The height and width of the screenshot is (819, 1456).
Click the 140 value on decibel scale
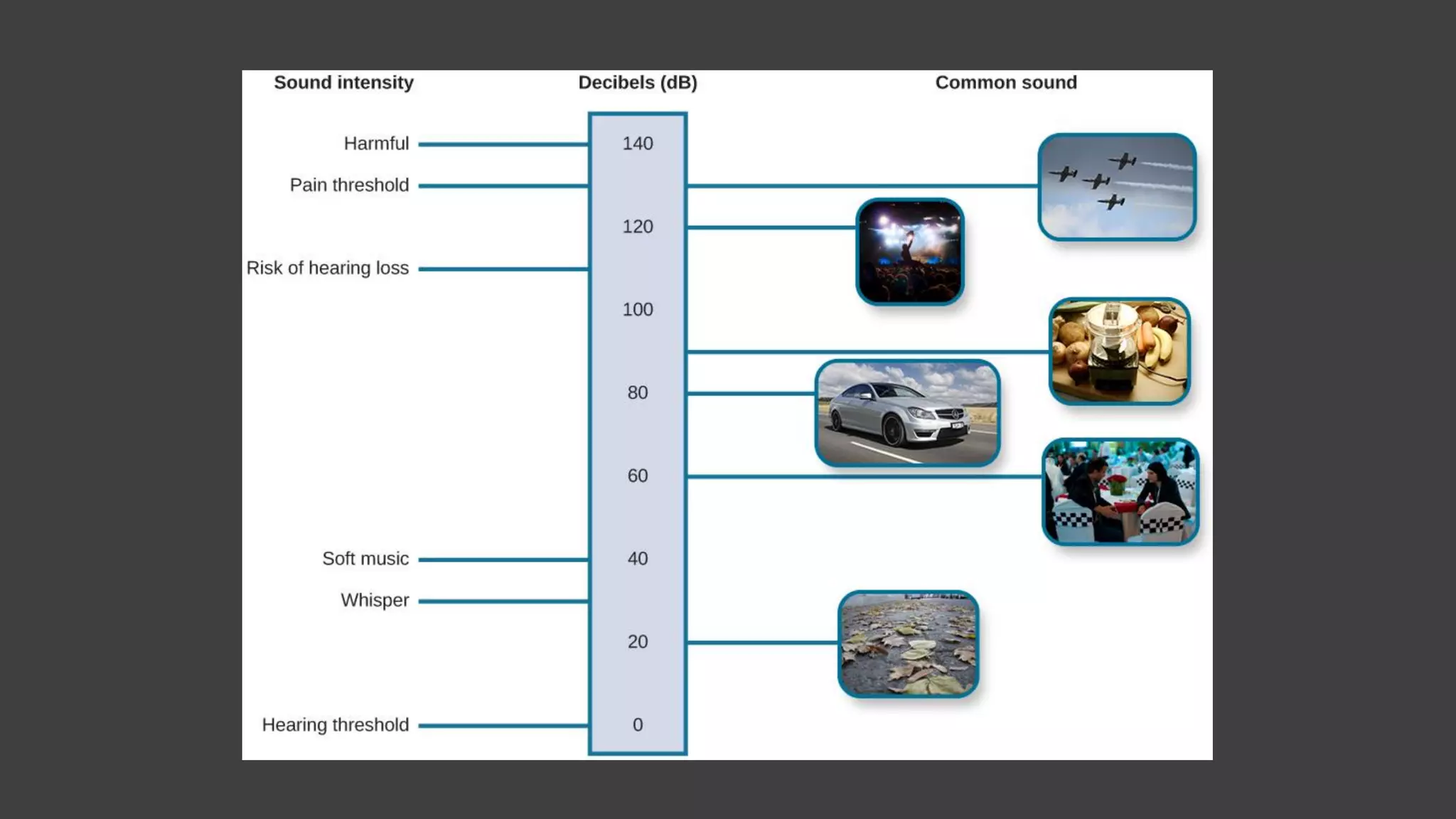pyautogui.click(x=637, y=144)
